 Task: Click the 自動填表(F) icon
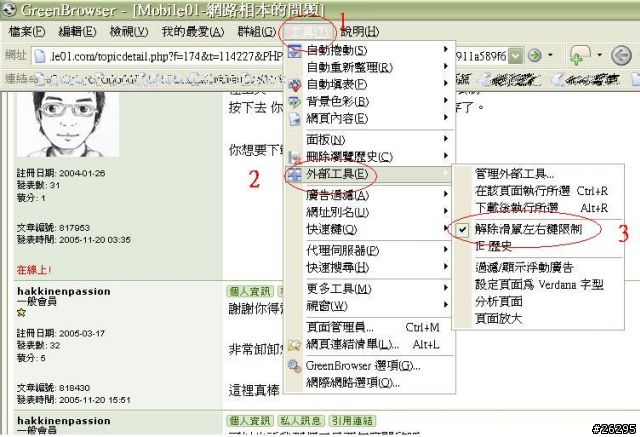coord(294,85)
